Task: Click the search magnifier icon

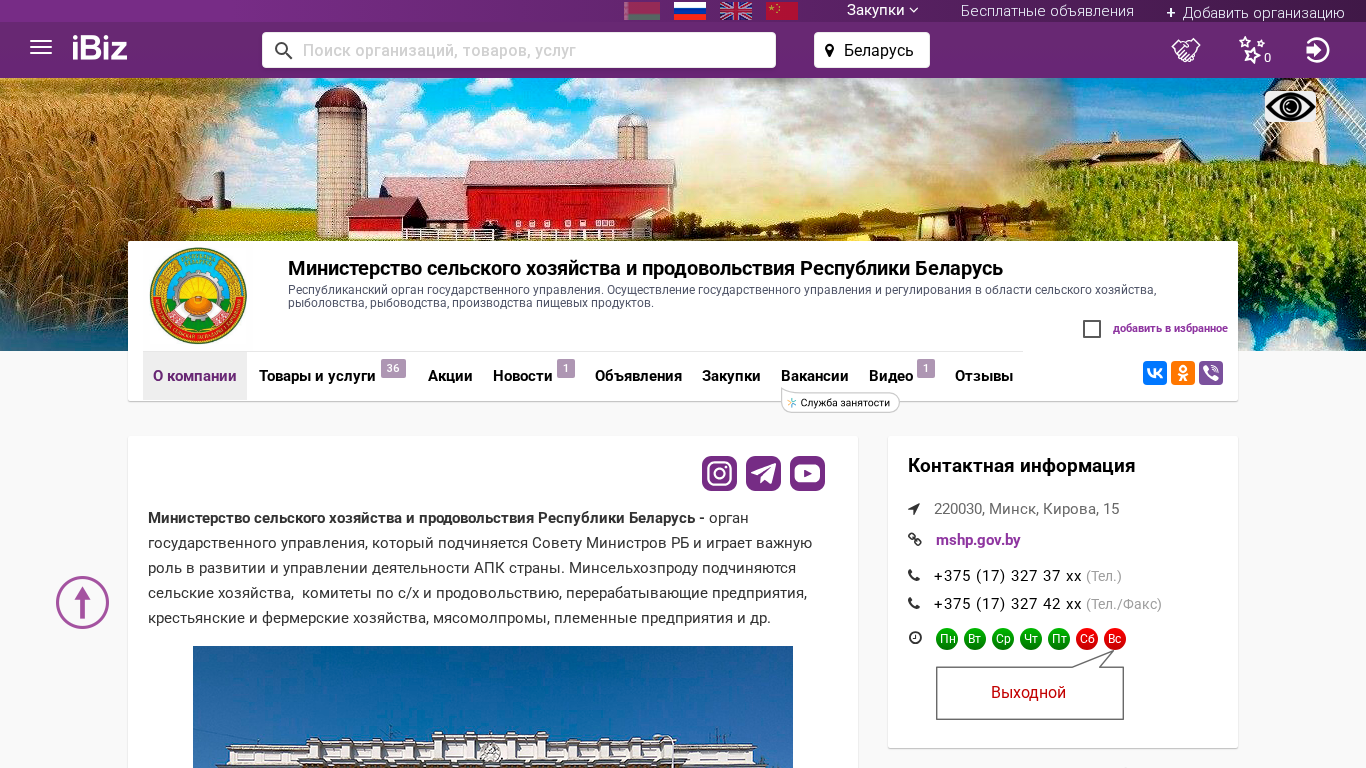Action: point(284,50)
